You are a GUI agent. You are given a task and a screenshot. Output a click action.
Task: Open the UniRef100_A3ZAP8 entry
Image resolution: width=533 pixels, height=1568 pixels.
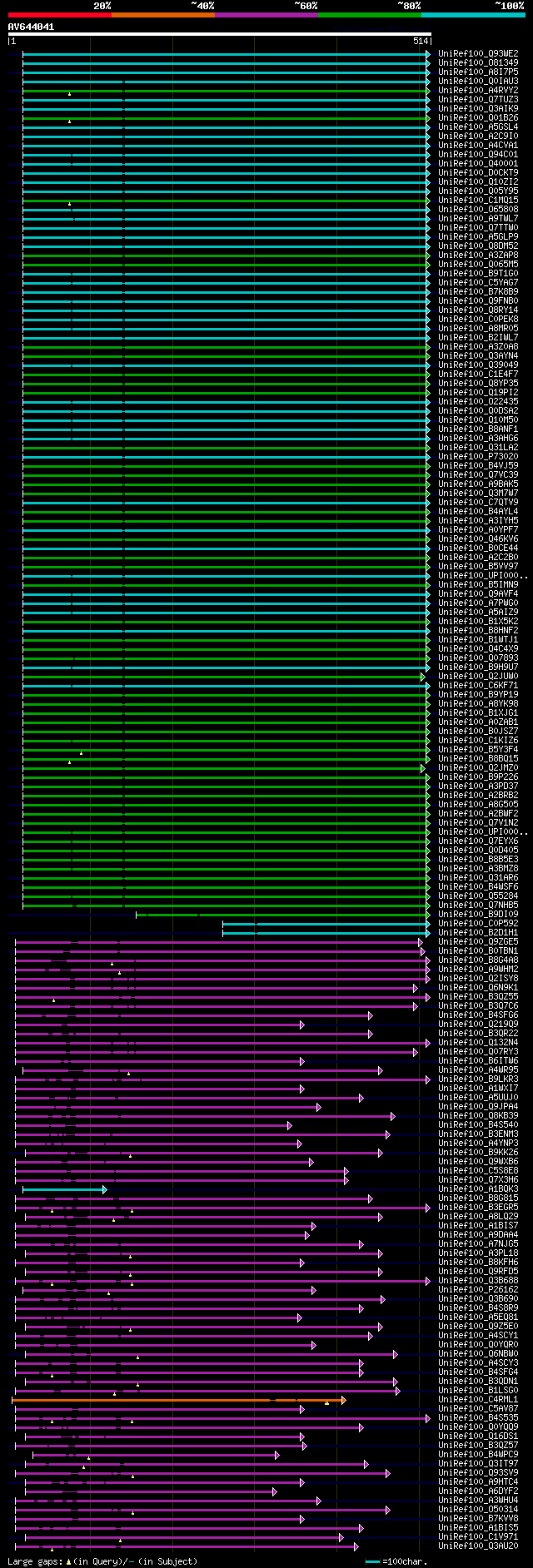(478, 255)
